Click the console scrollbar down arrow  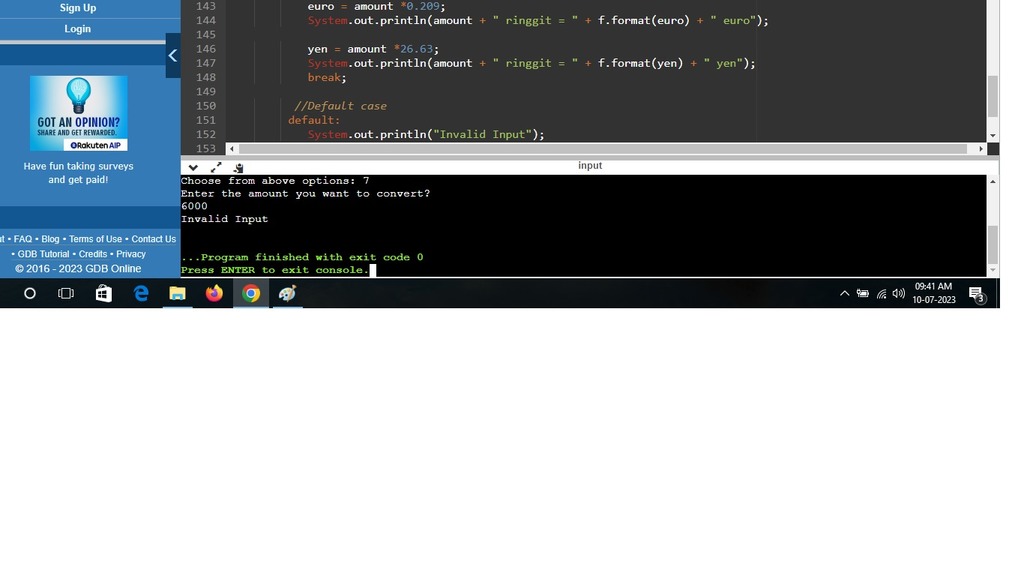(993, 270)
